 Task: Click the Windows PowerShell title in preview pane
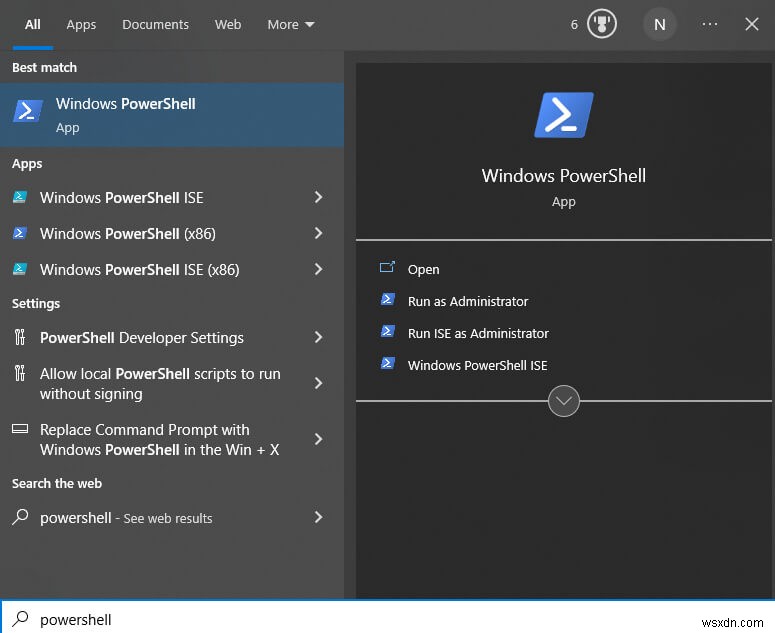click(x=563, y=175)
